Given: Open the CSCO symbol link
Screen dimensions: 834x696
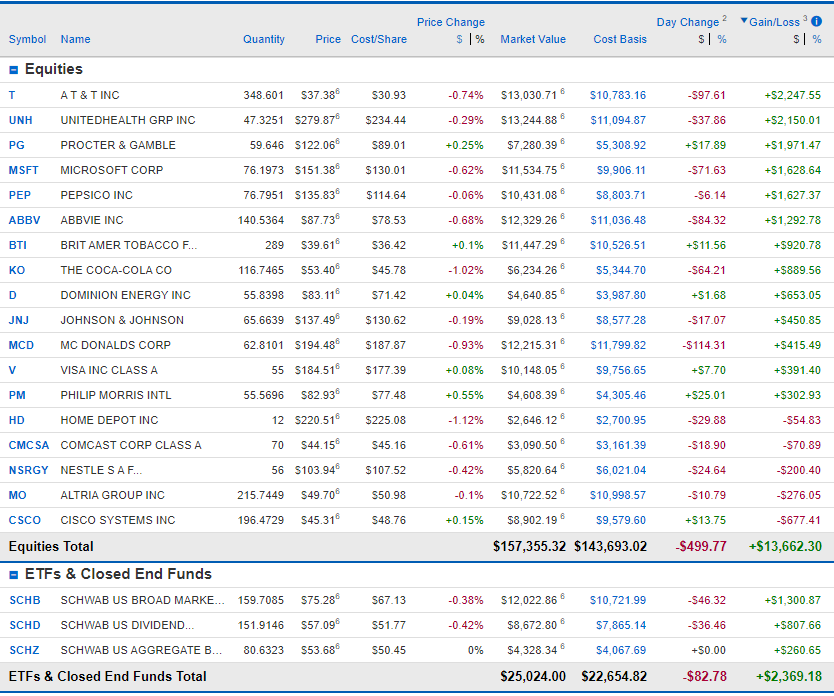Looking at the screenshot, I should (x=24, y=521).
